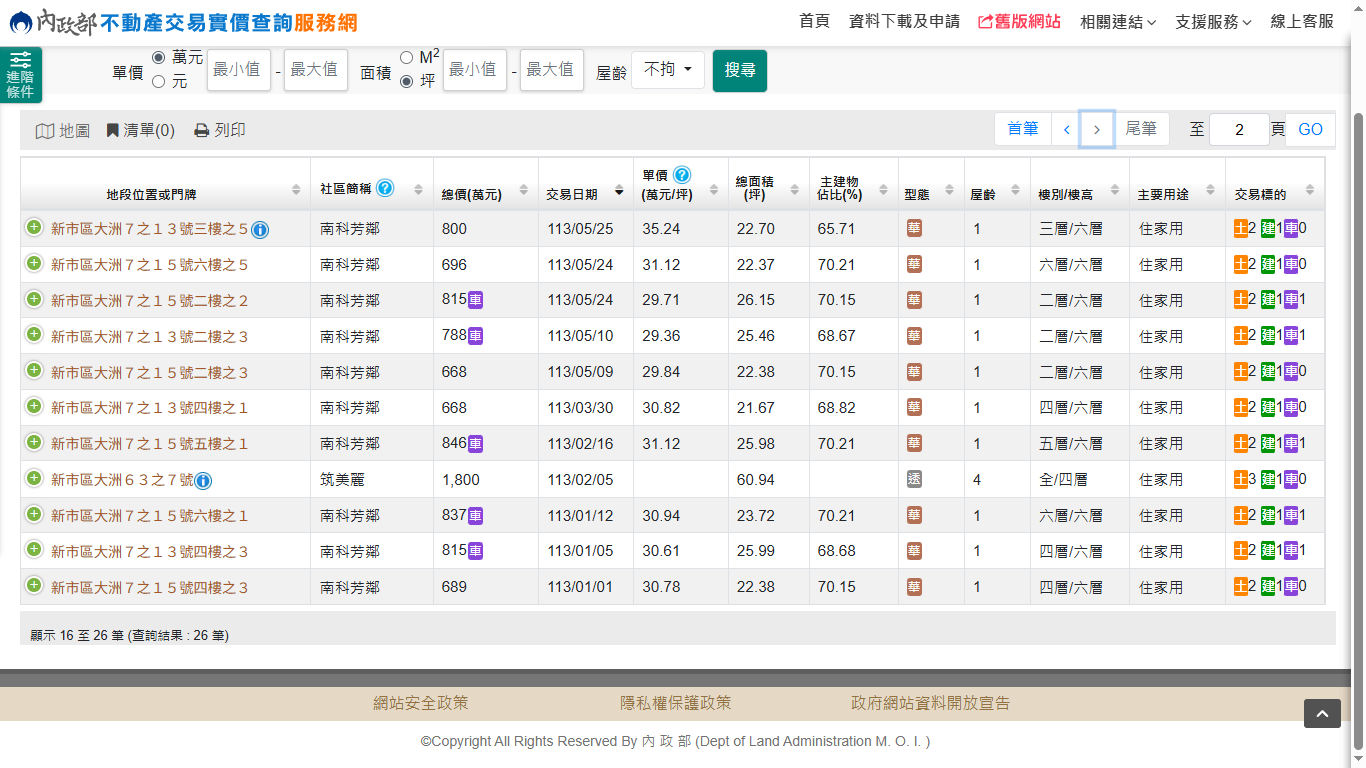Viewport: 1366px width, 768px height.
Task: Click the map (地圖) view icon
Action: [45, 131]
